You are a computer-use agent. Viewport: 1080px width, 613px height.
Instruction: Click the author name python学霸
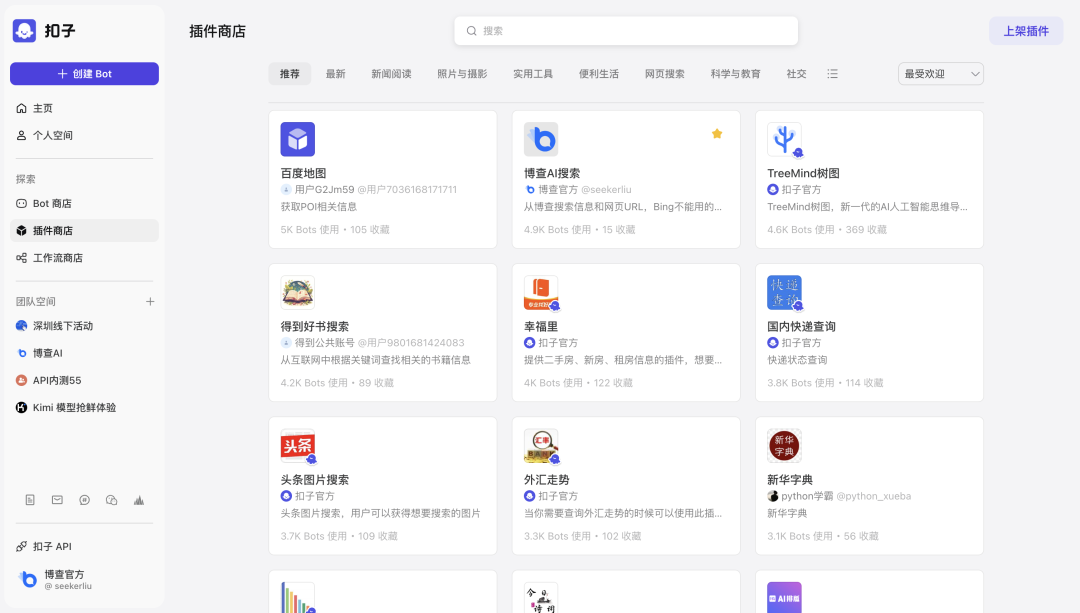807,496
